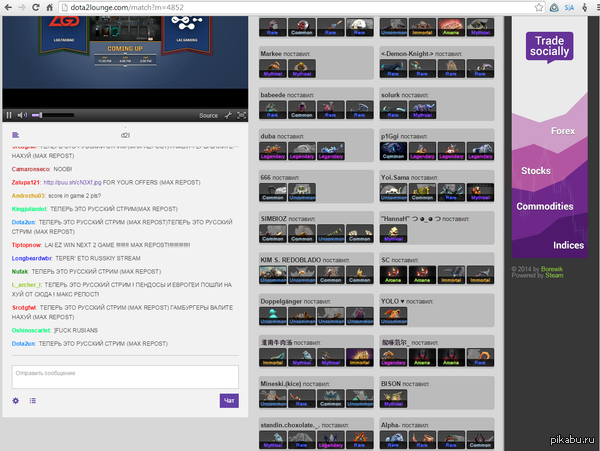Show the chat viewer list icon
The image size is (600, 451).
point(33,401)
